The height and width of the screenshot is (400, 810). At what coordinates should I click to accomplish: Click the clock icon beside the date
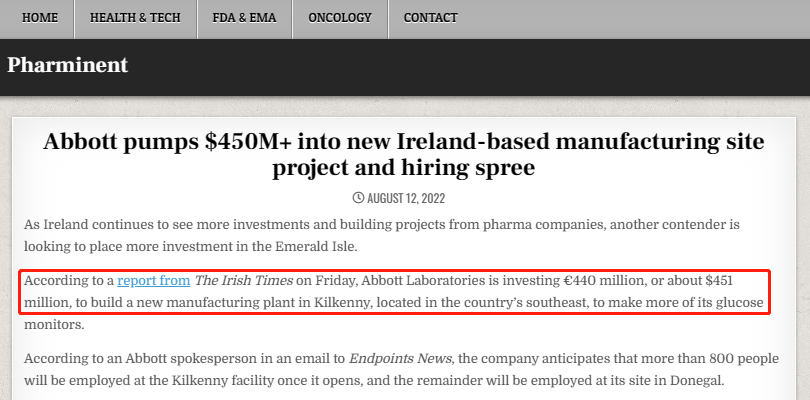click(x=358, y=197)
